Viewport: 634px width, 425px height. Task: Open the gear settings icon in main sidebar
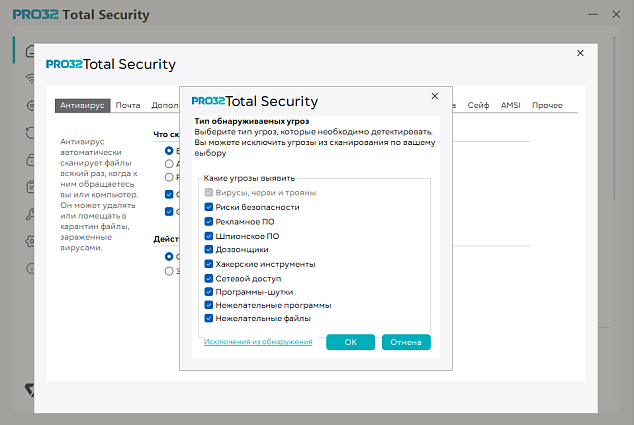tap(30, 241)
